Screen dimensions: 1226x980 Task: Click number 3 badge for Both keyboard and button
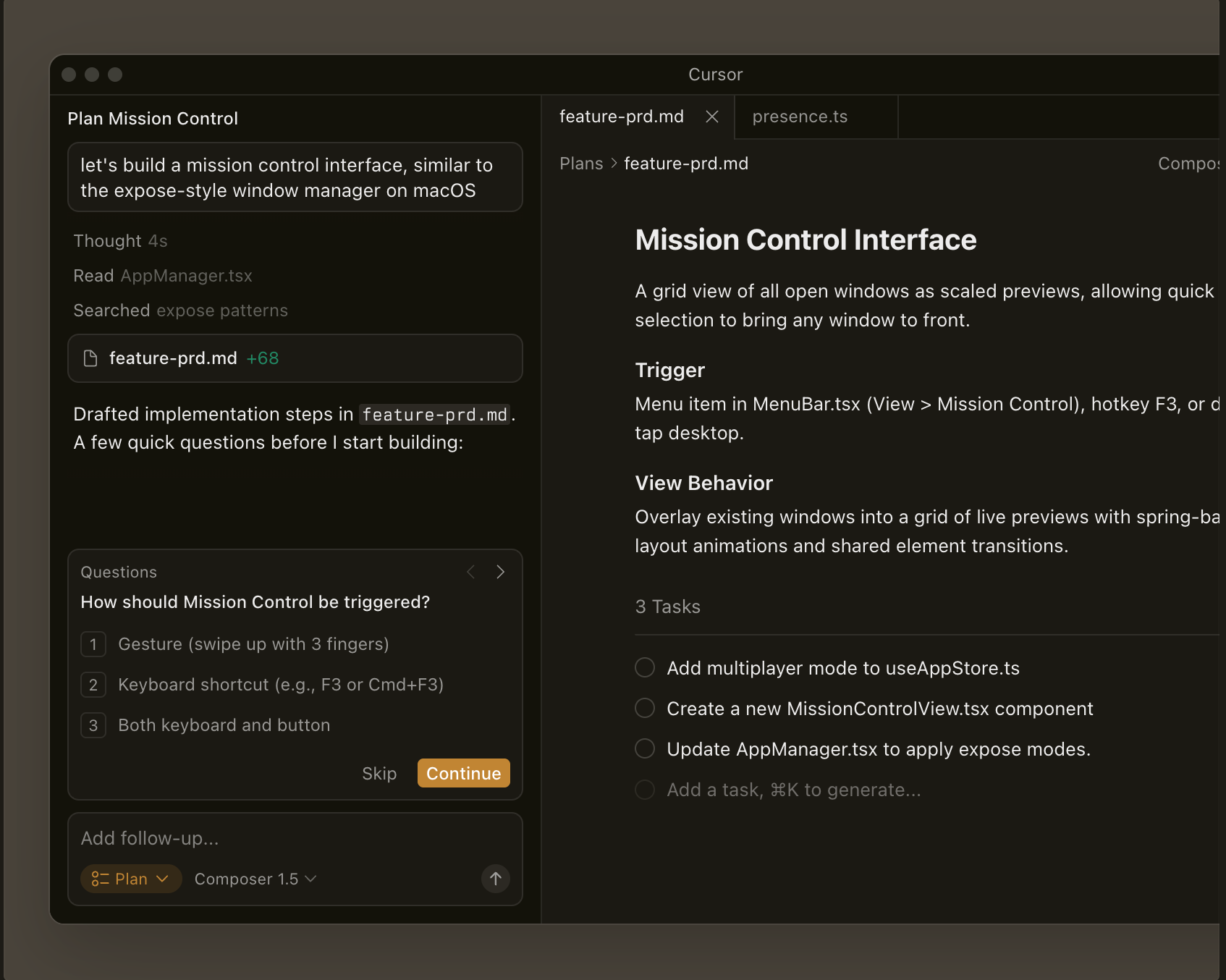(93, 725)
